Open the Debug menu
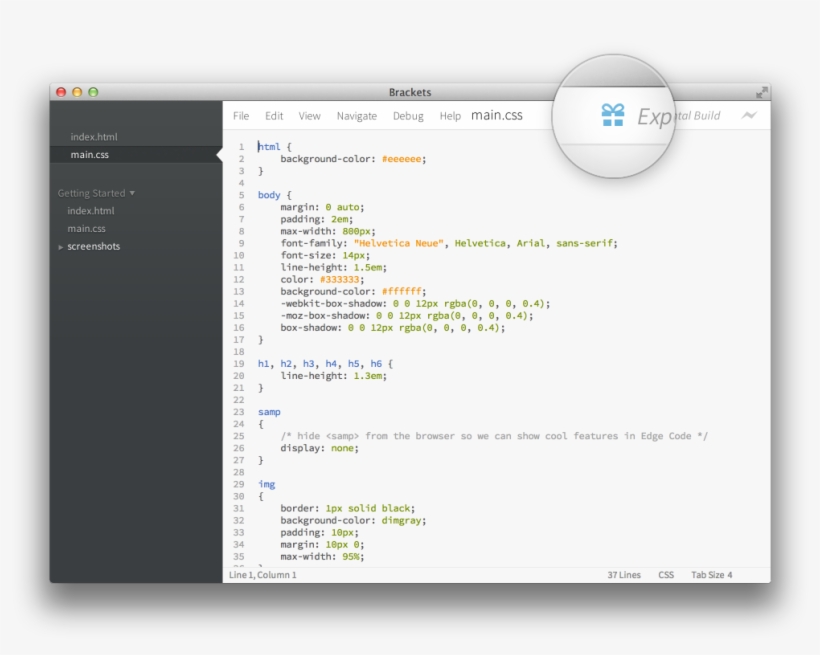The height and width of the screenshot is (655, 820). point(408,116)
